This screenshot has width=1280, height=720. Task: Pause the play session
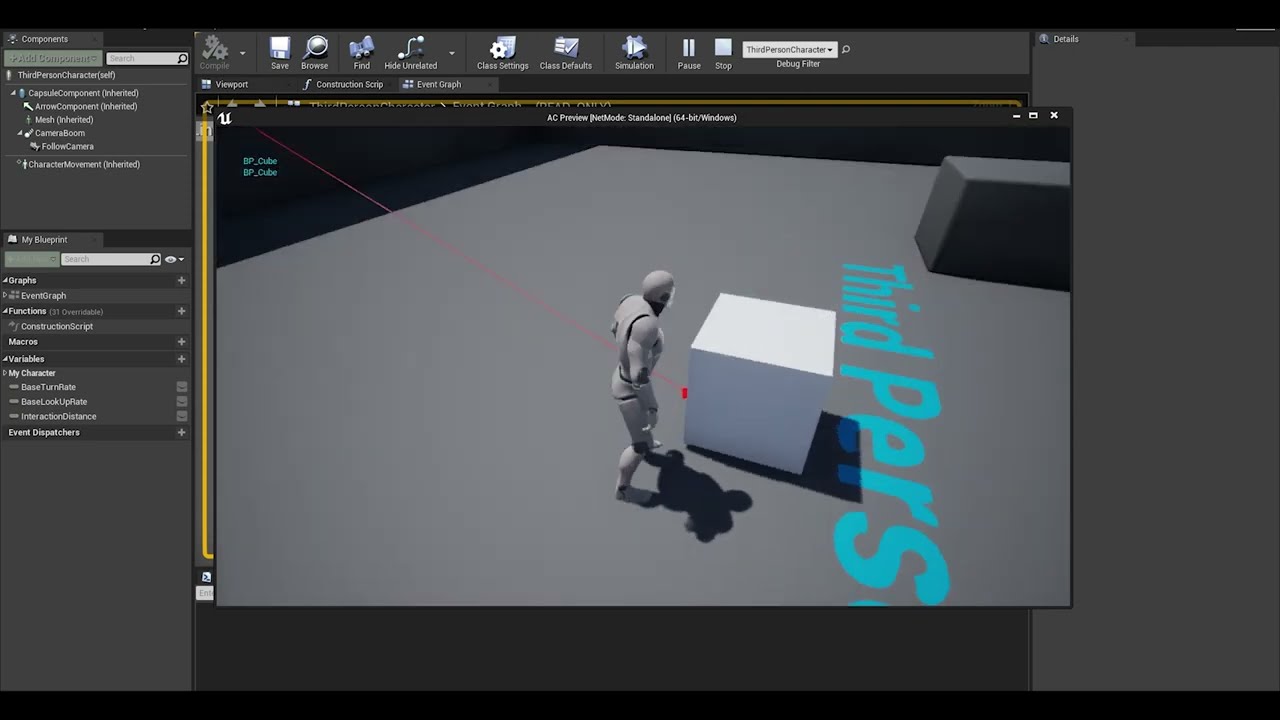pos(689,52)
